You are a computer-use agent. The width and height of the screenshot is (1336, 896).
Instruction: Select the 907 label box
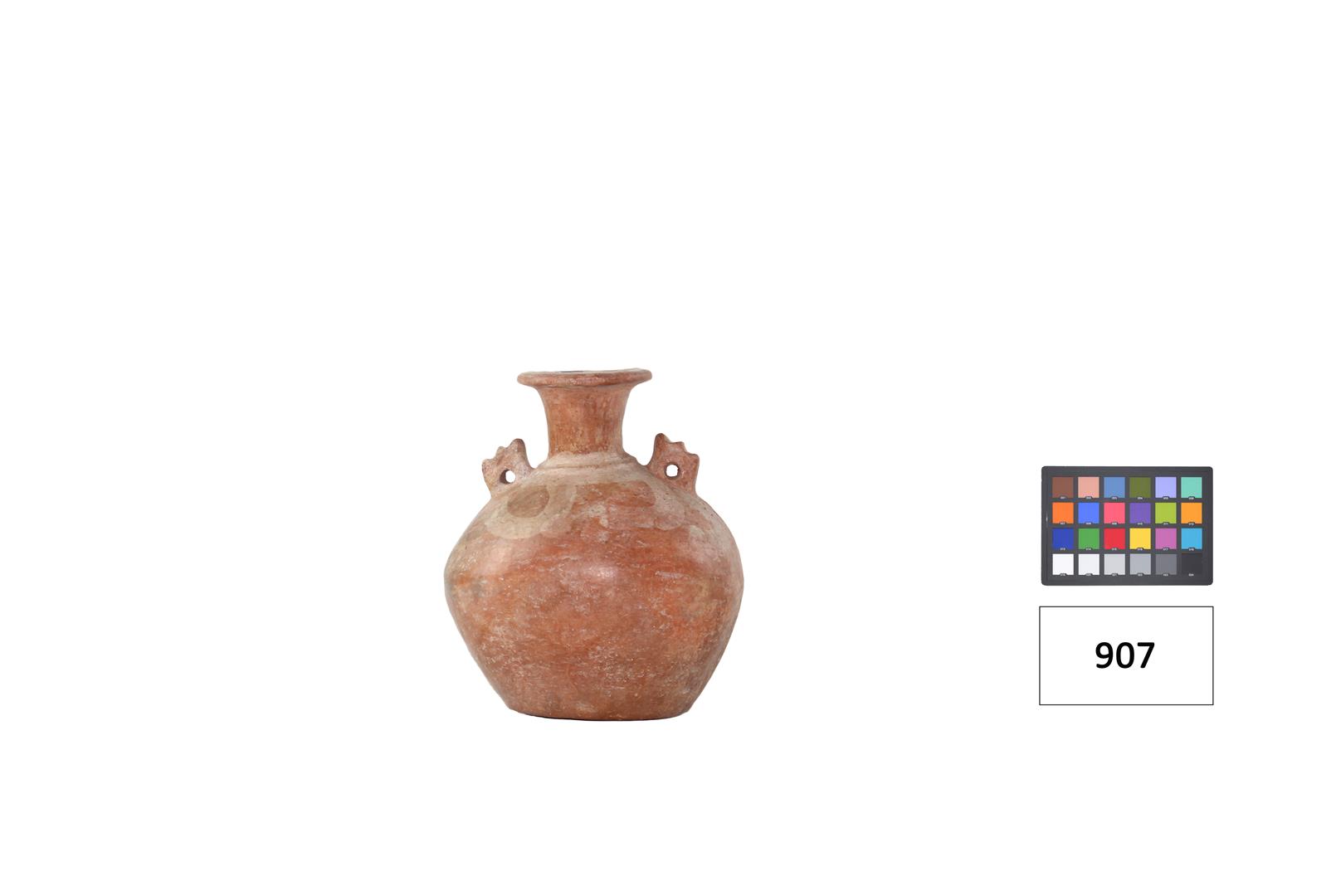[1126, 655]
